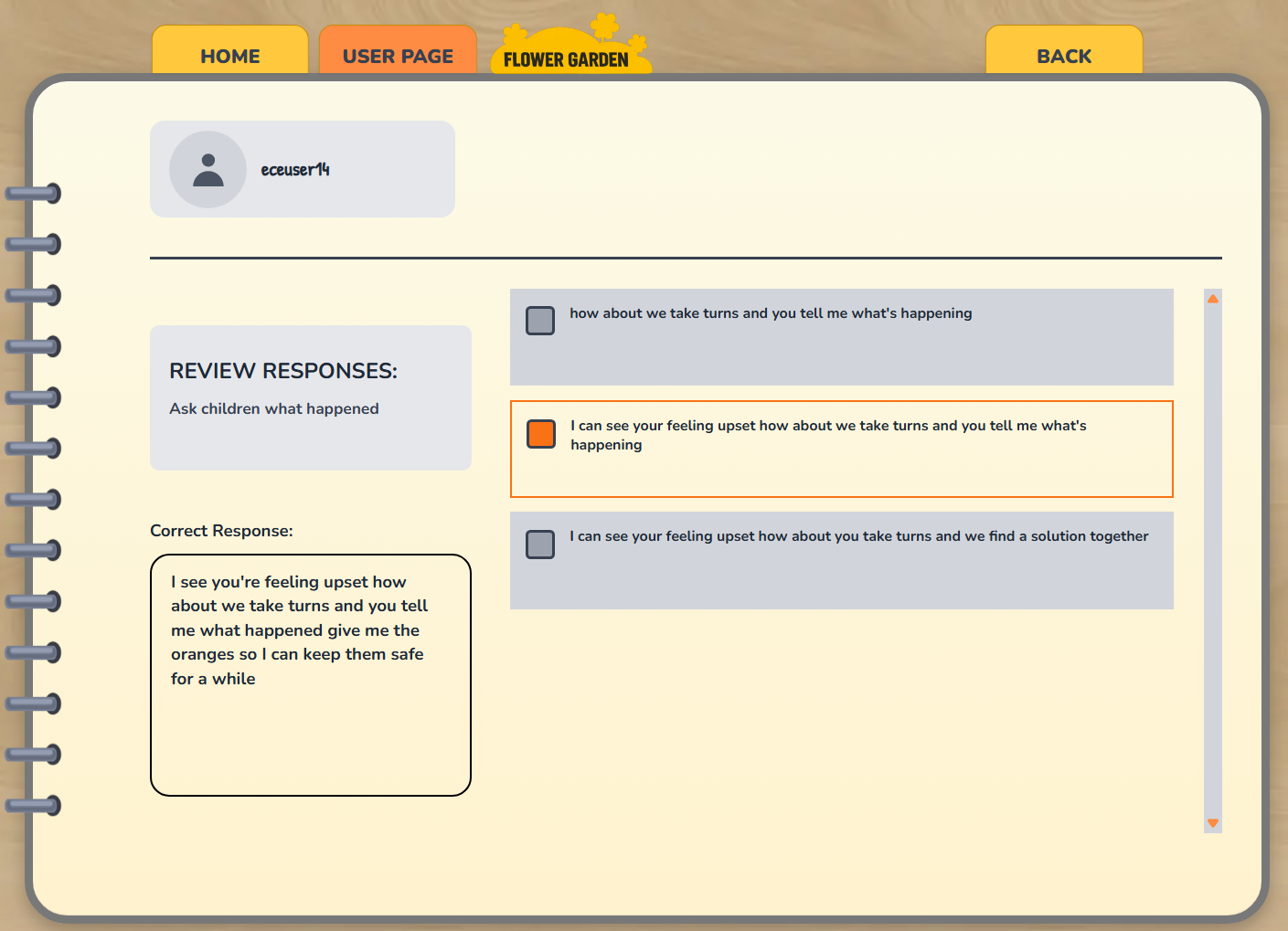
Task: Uncheck the orange 'tell me what's happening' checkbox
Action: click(x=541, y=434)
